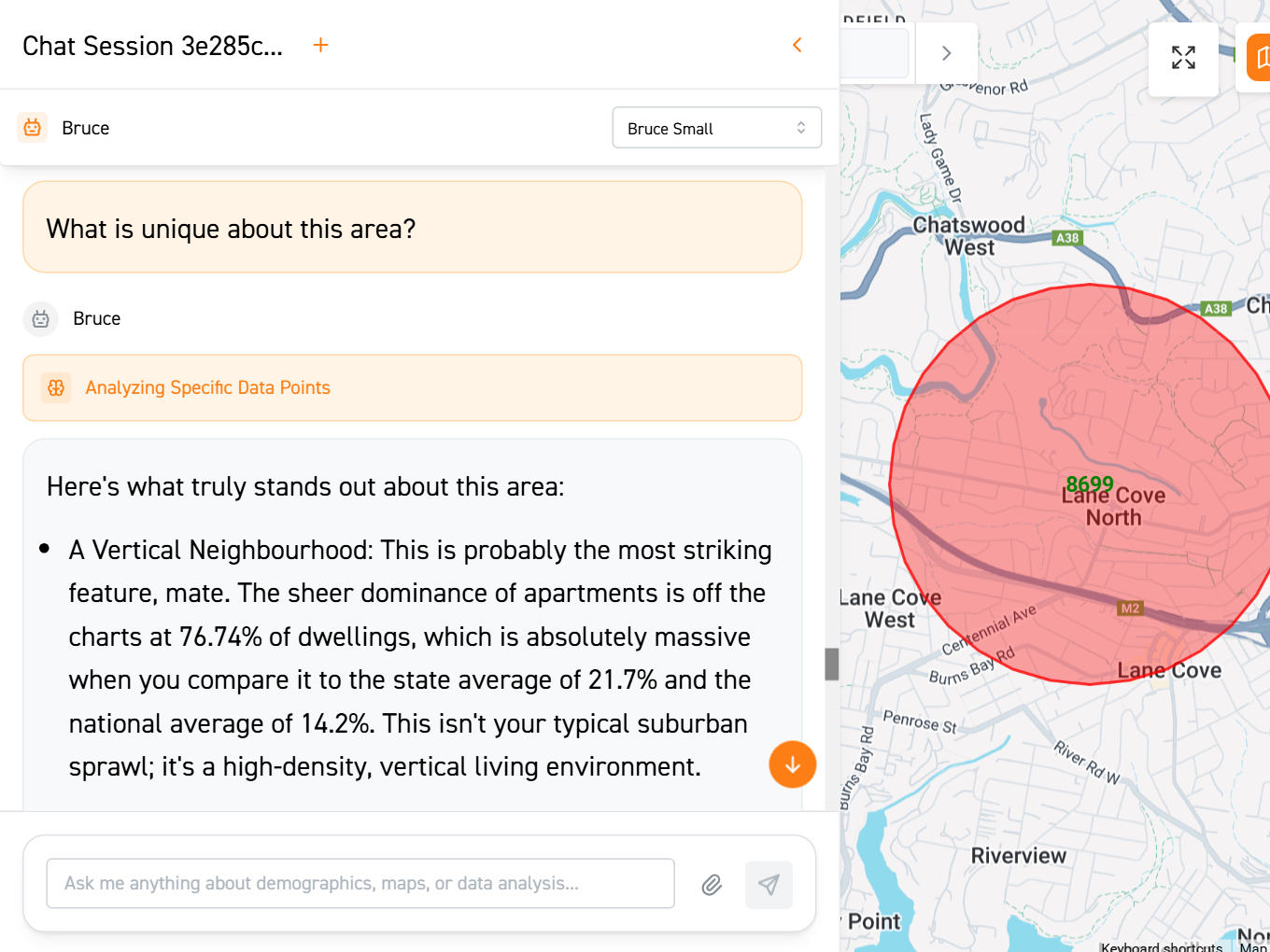Open the Bruce Small model dropdown
The width and height of the screenshot is (1270, 952).
coord(716,128)
